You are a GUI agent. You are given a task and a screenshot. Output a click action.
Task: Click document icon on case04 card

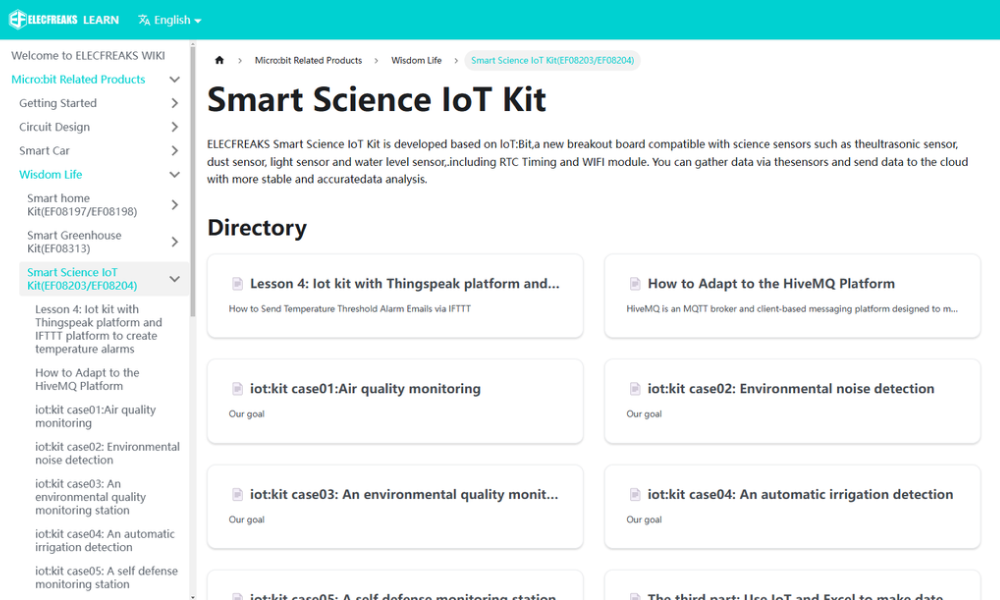pos(635,494)
